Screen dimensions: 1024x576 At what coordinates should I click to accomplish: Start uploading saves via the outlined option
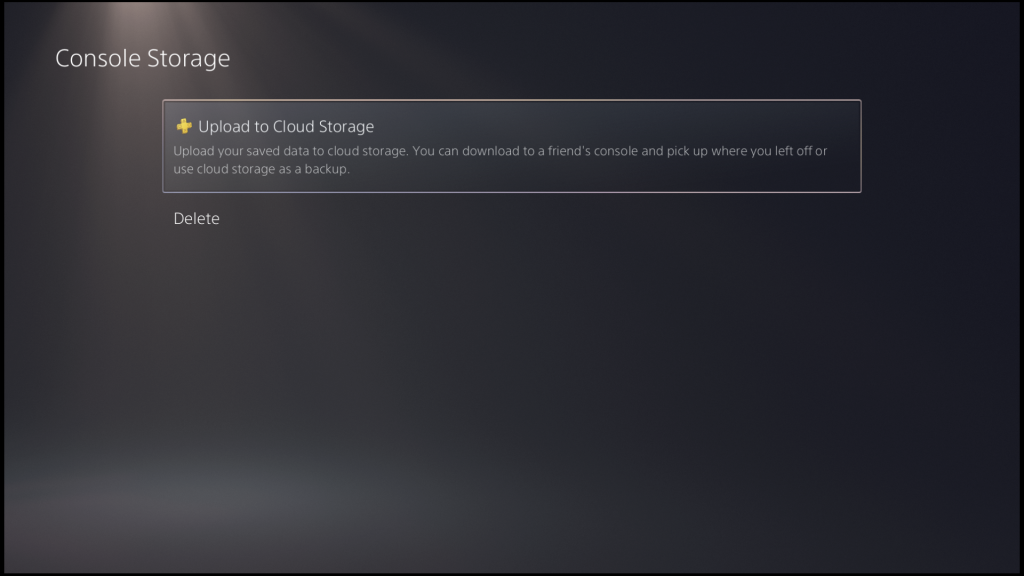click(510, 146)
